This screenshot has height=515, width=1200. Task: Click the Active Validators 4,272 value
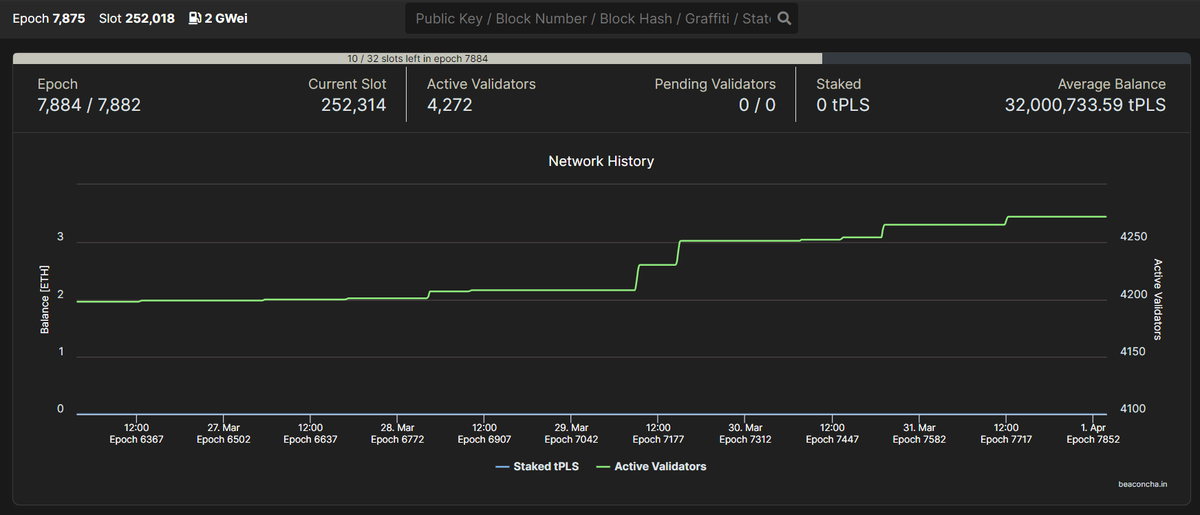coord(449,104)
